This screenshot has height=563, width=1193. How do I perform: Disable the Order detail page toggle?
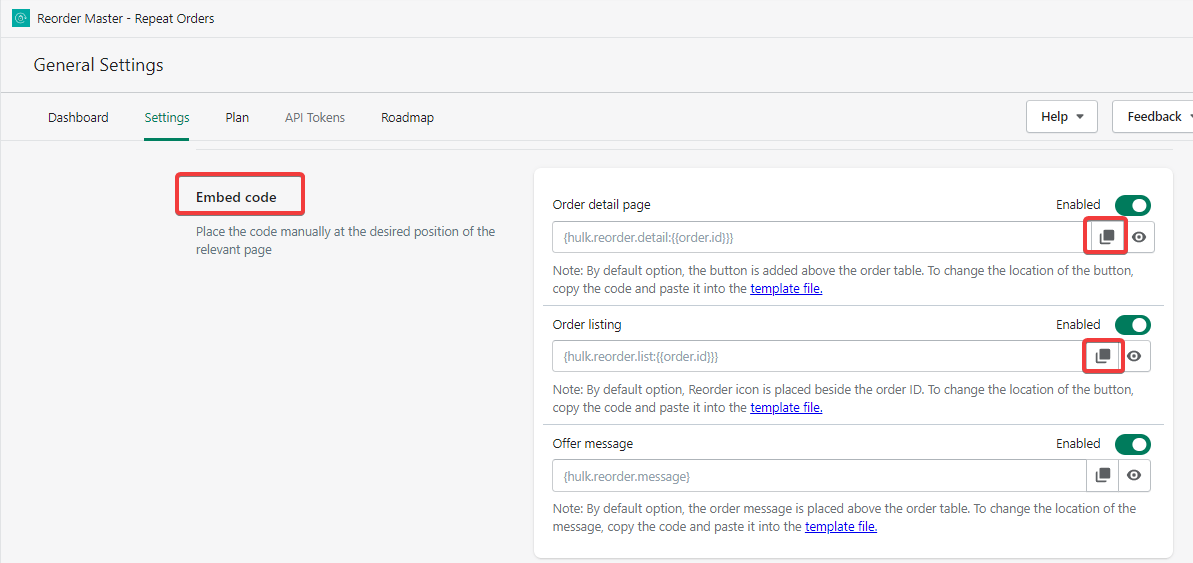[1132, 205]
